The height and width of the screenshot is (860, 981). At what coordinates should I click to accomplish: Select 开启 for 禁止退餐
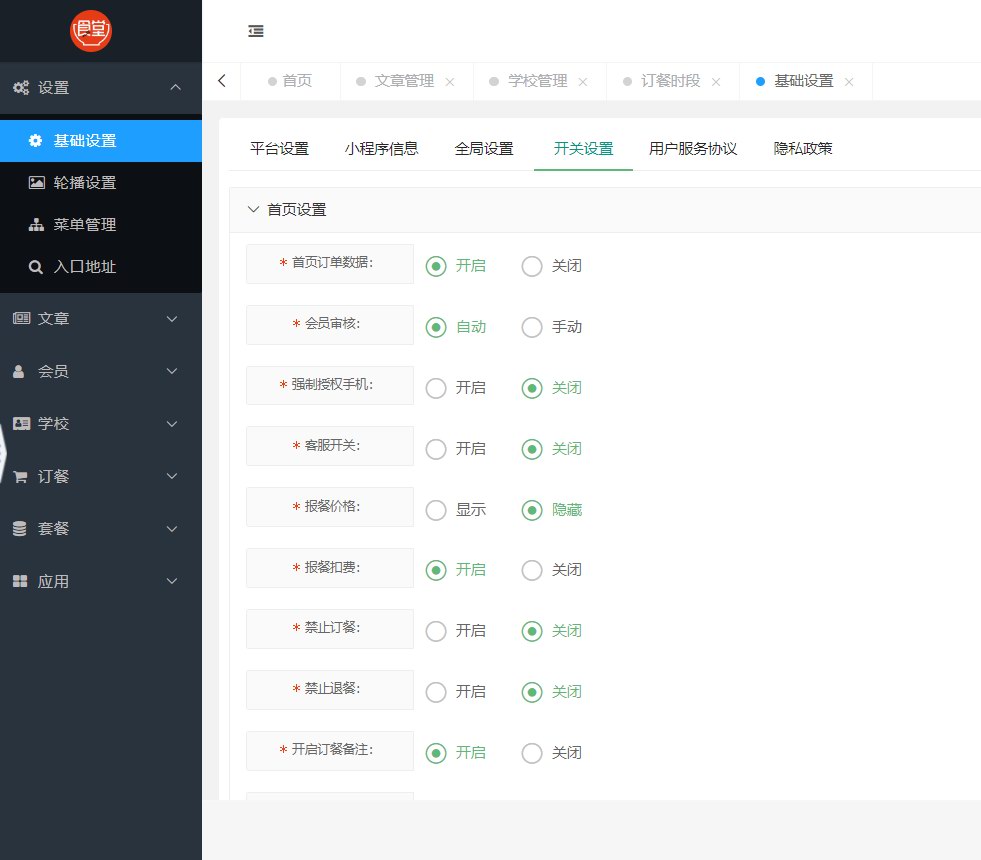(436, 692)
